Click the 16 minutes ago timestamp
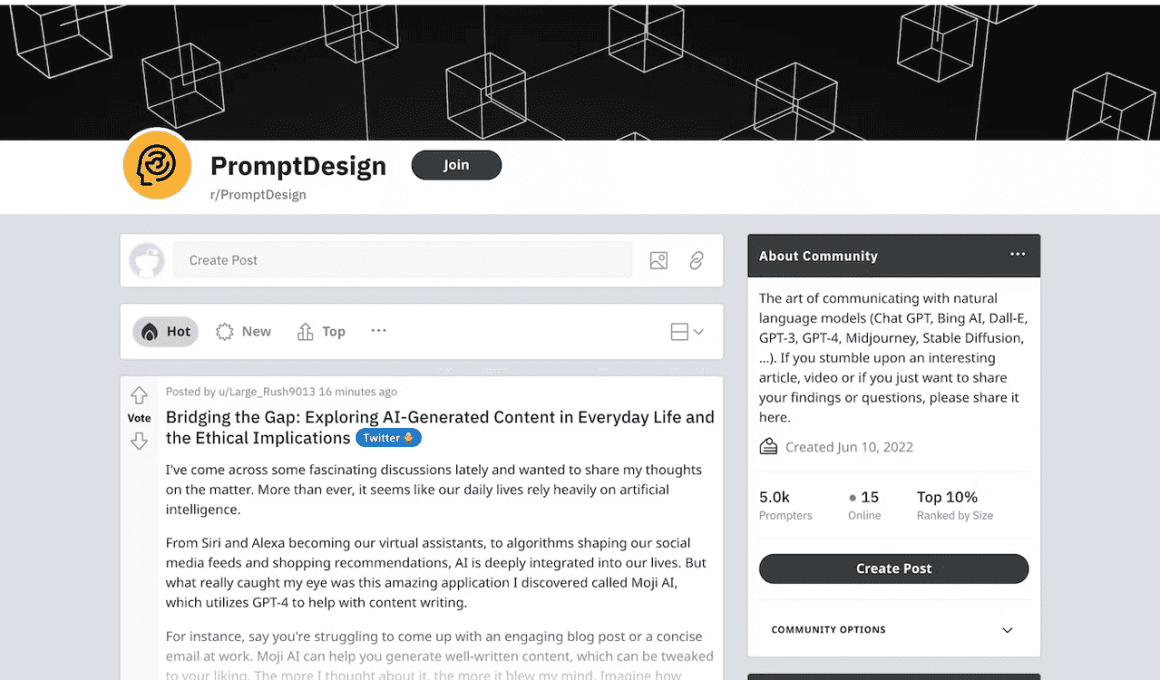 [358, 391]
